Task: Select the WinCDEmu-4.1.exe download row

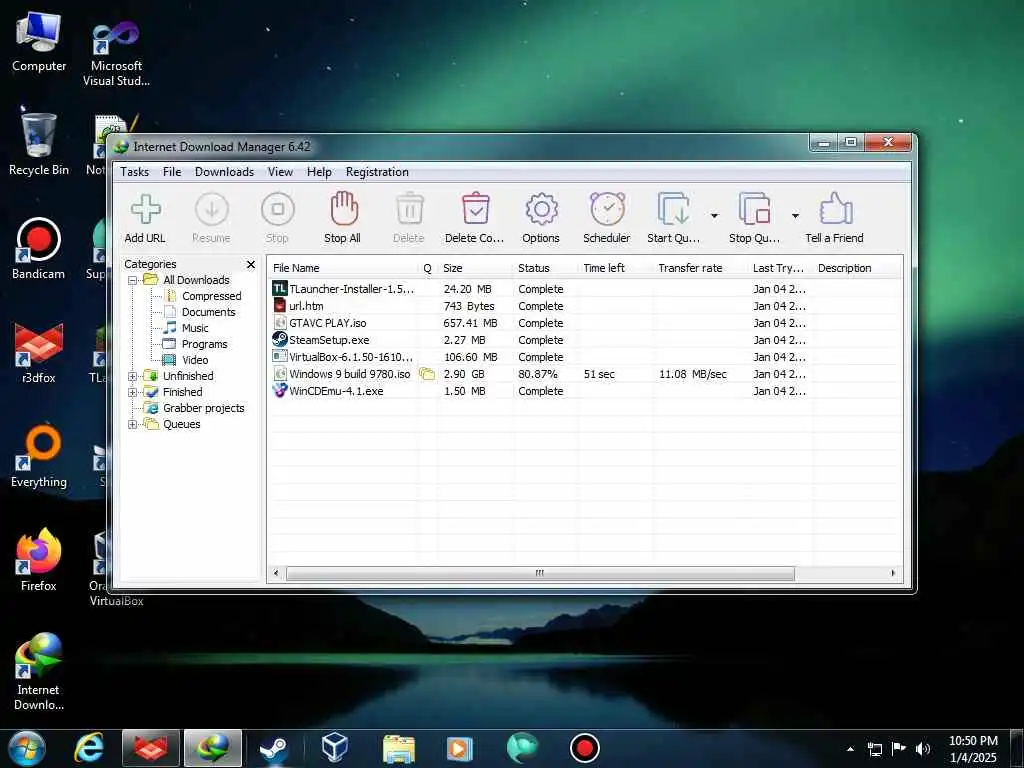Action: (x=584, y=391)
